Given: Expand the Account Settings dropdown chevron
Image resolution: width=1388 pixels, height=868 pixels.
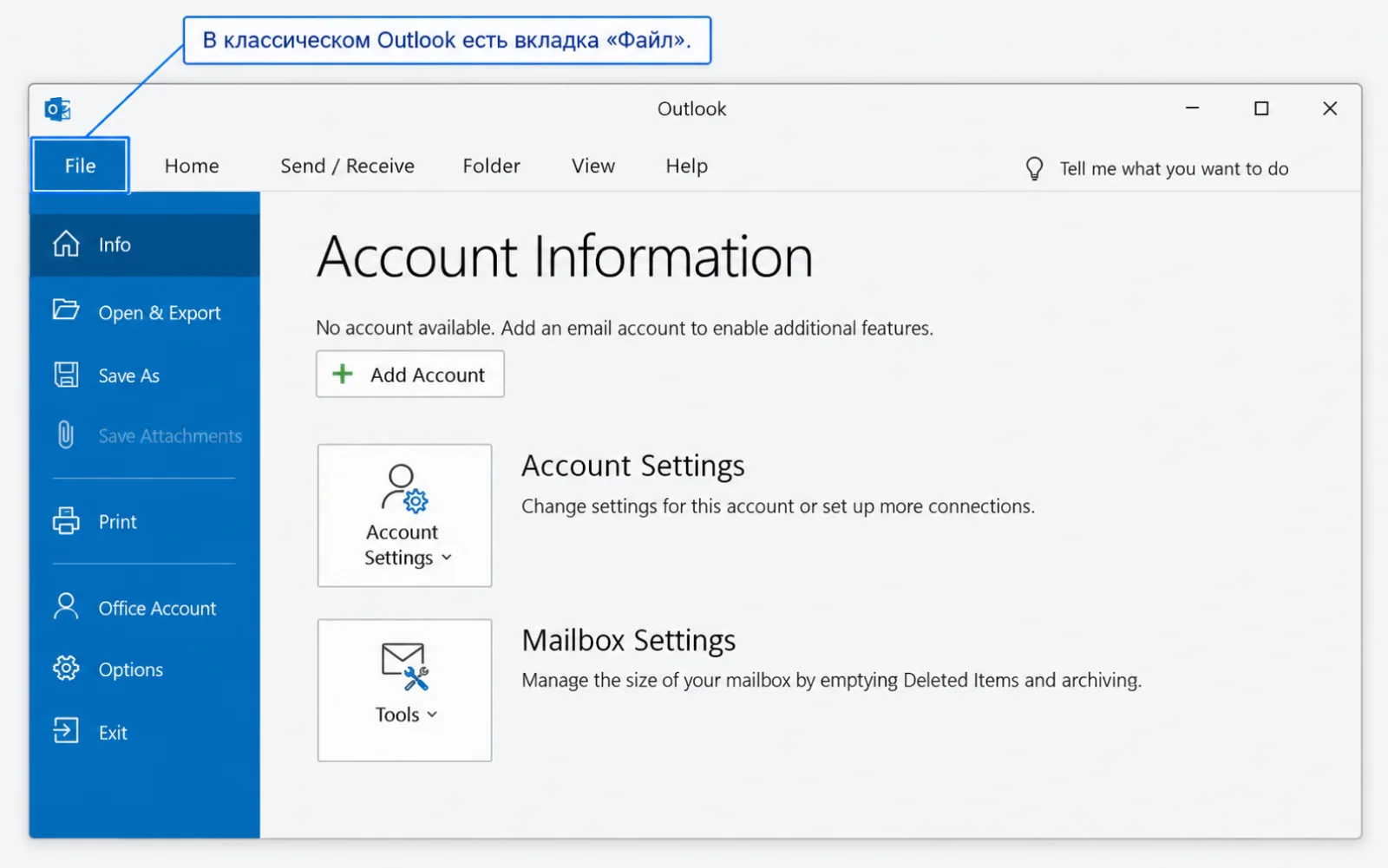Looking at the screenshot, I should pyautogui.click(x=447, y=558).
